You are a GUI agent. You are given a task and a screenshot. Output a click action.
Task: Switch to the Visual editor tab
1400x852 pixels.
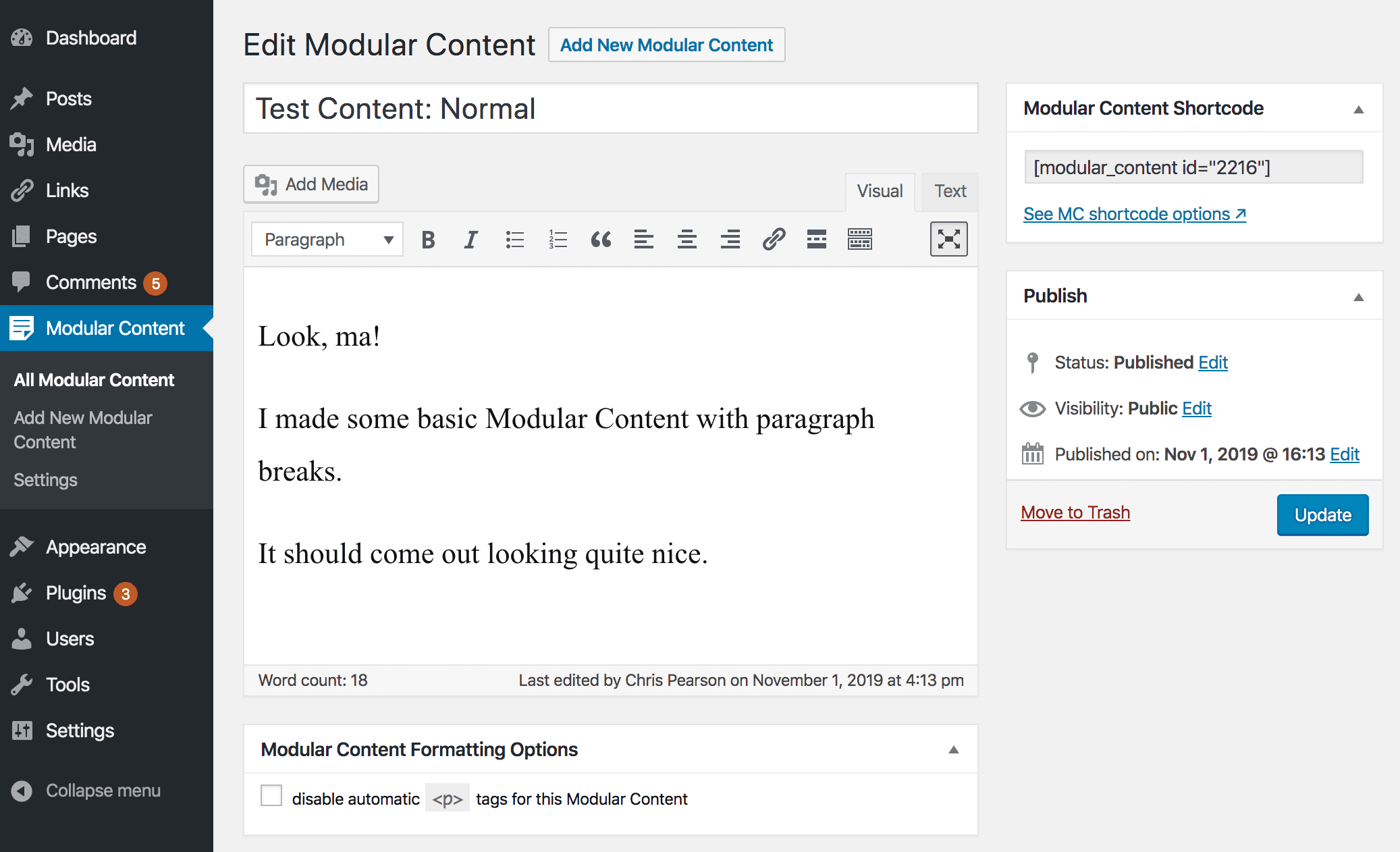pos(880,192)
